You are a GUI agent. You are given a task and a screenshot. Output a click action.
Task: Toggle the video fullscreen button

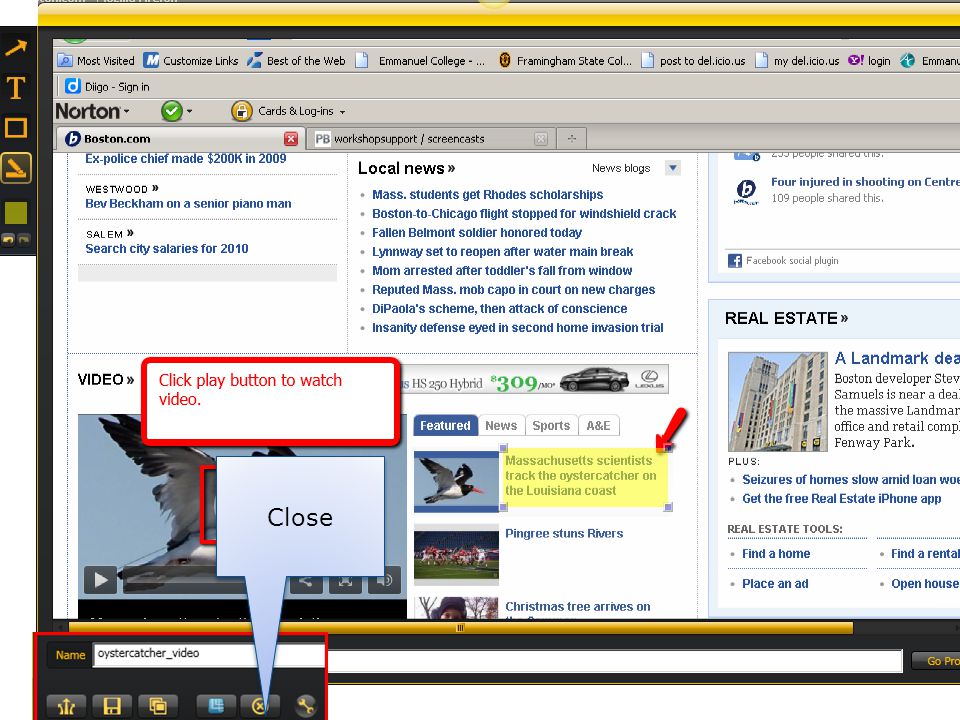pos(345,580)
